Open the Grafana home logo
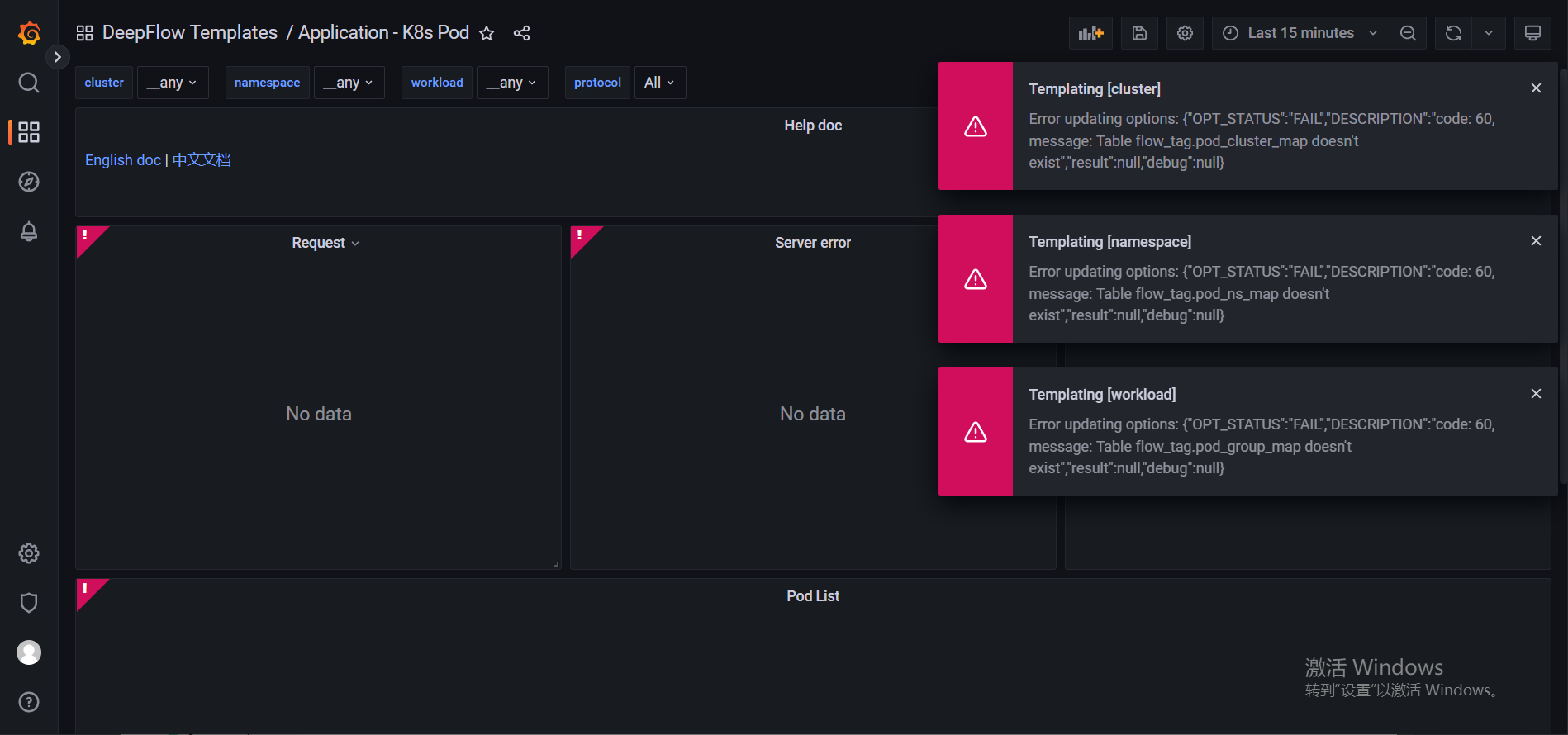1568x735 pixels. coord(29,33)
